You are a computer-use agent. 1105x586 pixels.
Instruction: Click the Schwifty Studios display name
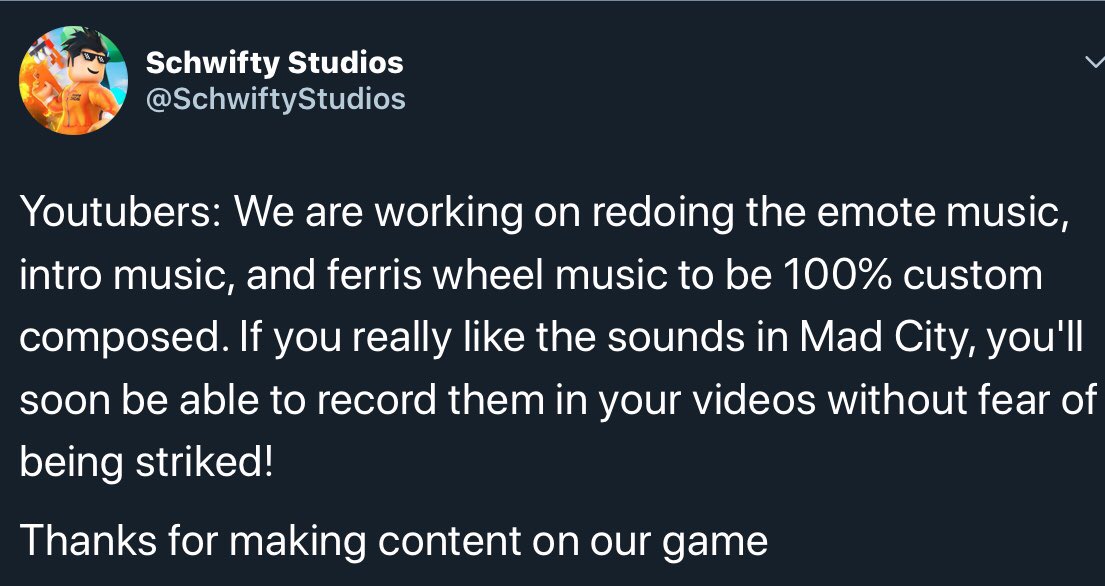tap(274, 63)
